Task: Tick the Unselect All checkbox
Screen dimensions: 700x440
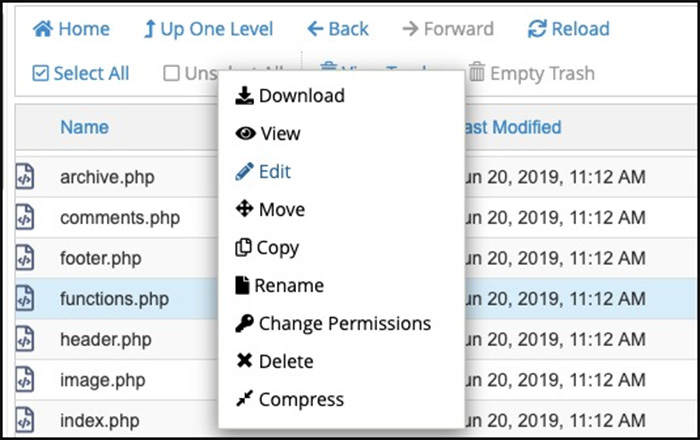Action: (171, 73)
